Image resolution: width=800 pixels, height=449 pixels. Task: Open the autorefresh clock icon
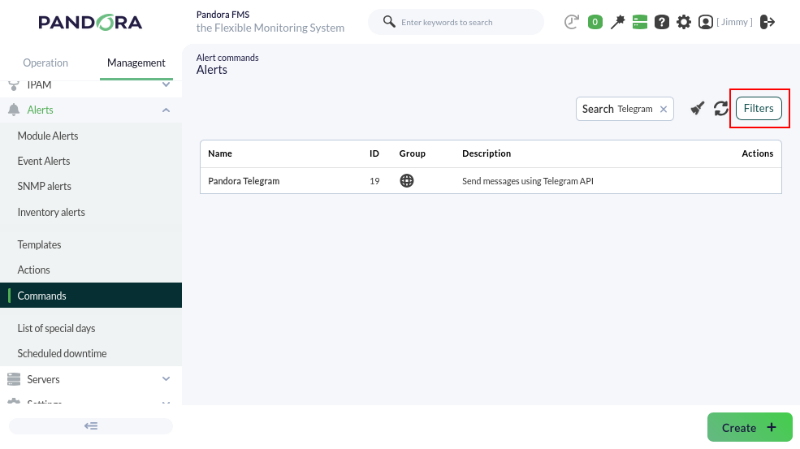coord(571,22)
